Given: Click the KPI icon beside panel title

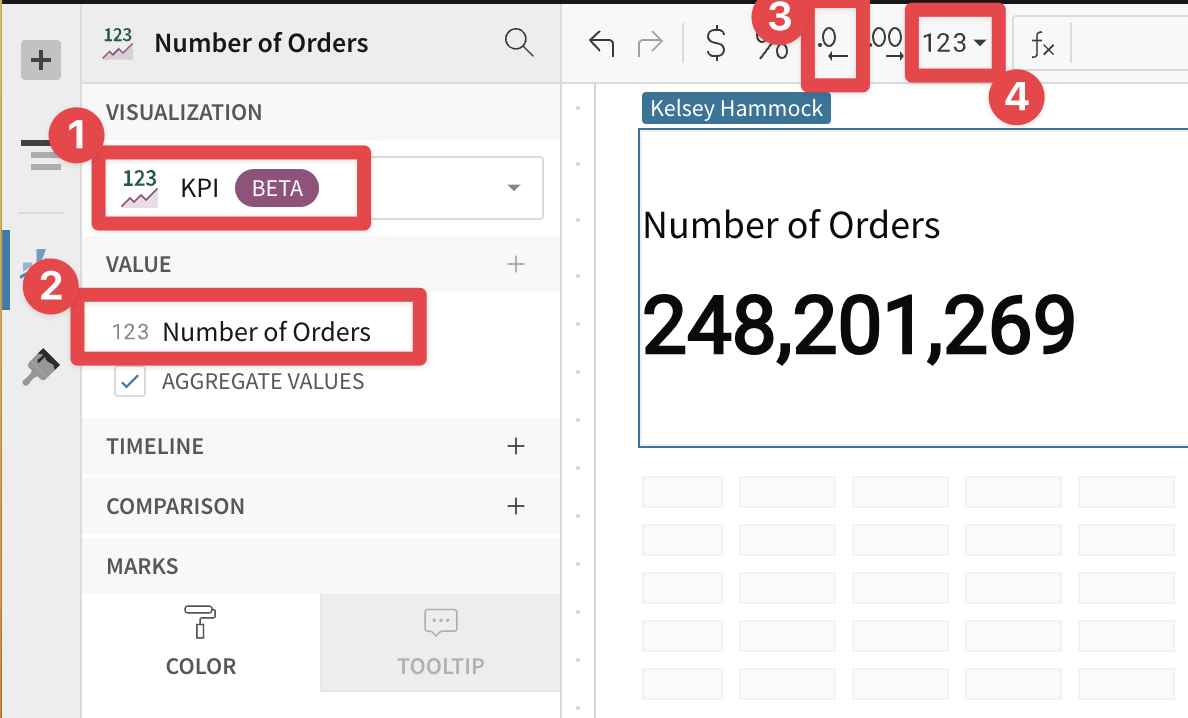Looking at the screenshot, I should (x=118, y=43).
